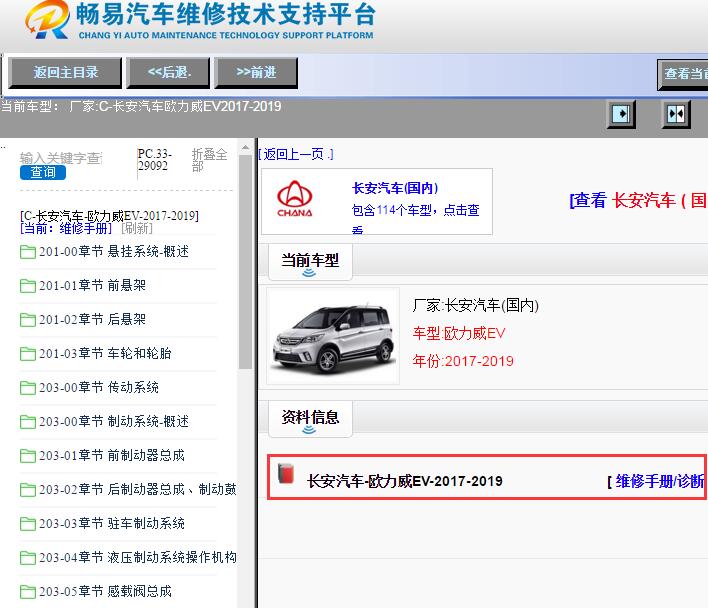
Task: Open folder icon for 203-02 后制动器总成
Action: (28, 490)
